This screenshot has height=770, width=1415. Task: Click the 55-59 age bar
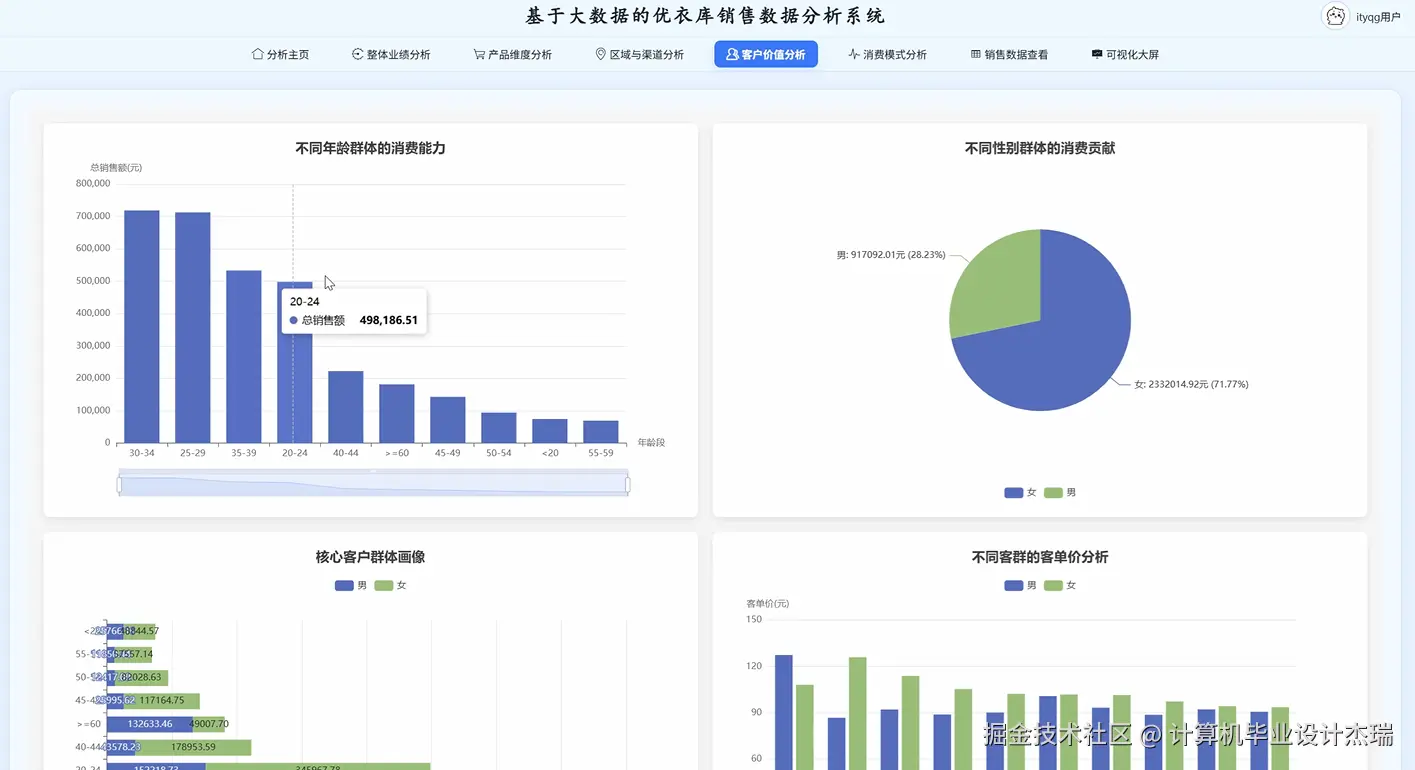point(601,432)
